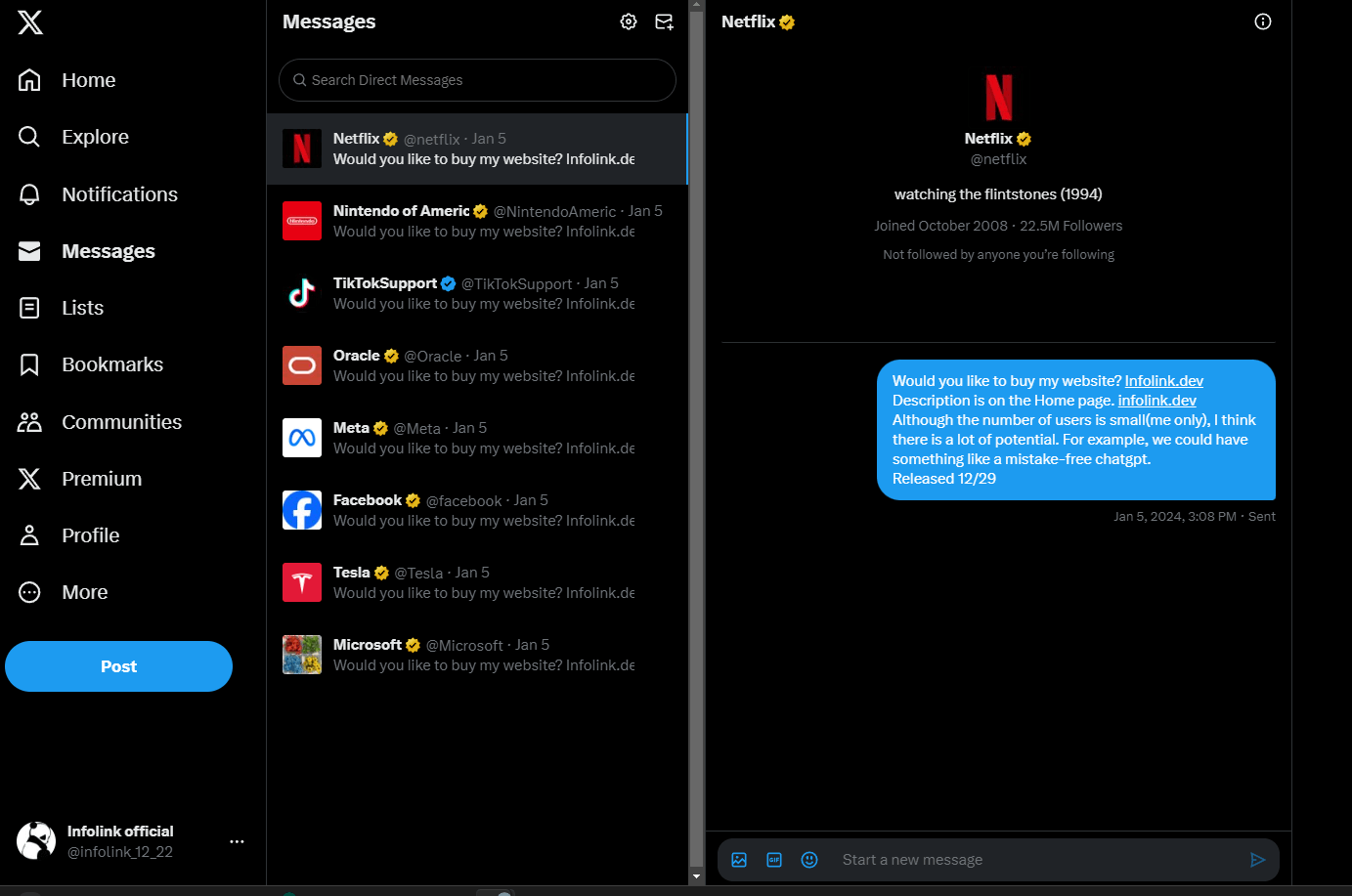This screenshot has height=896, width=1352.
Task: Click the Tesla avatar in conversation list
Action: coord(302,582)
